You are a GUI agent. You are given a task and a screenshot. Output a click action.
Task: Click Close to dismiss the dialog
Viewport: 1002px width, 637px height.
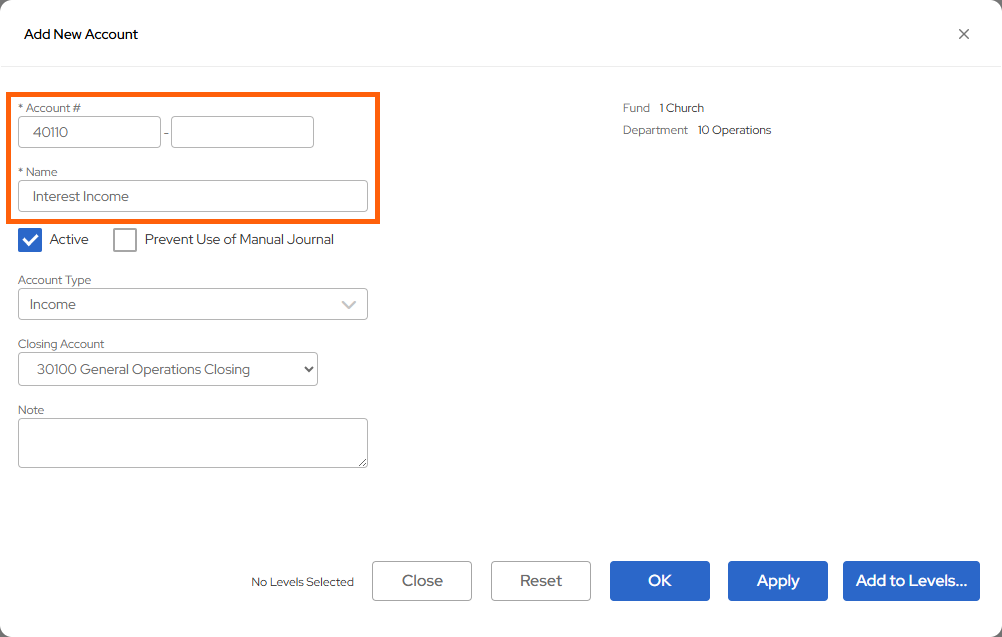(x=421, y=581)
